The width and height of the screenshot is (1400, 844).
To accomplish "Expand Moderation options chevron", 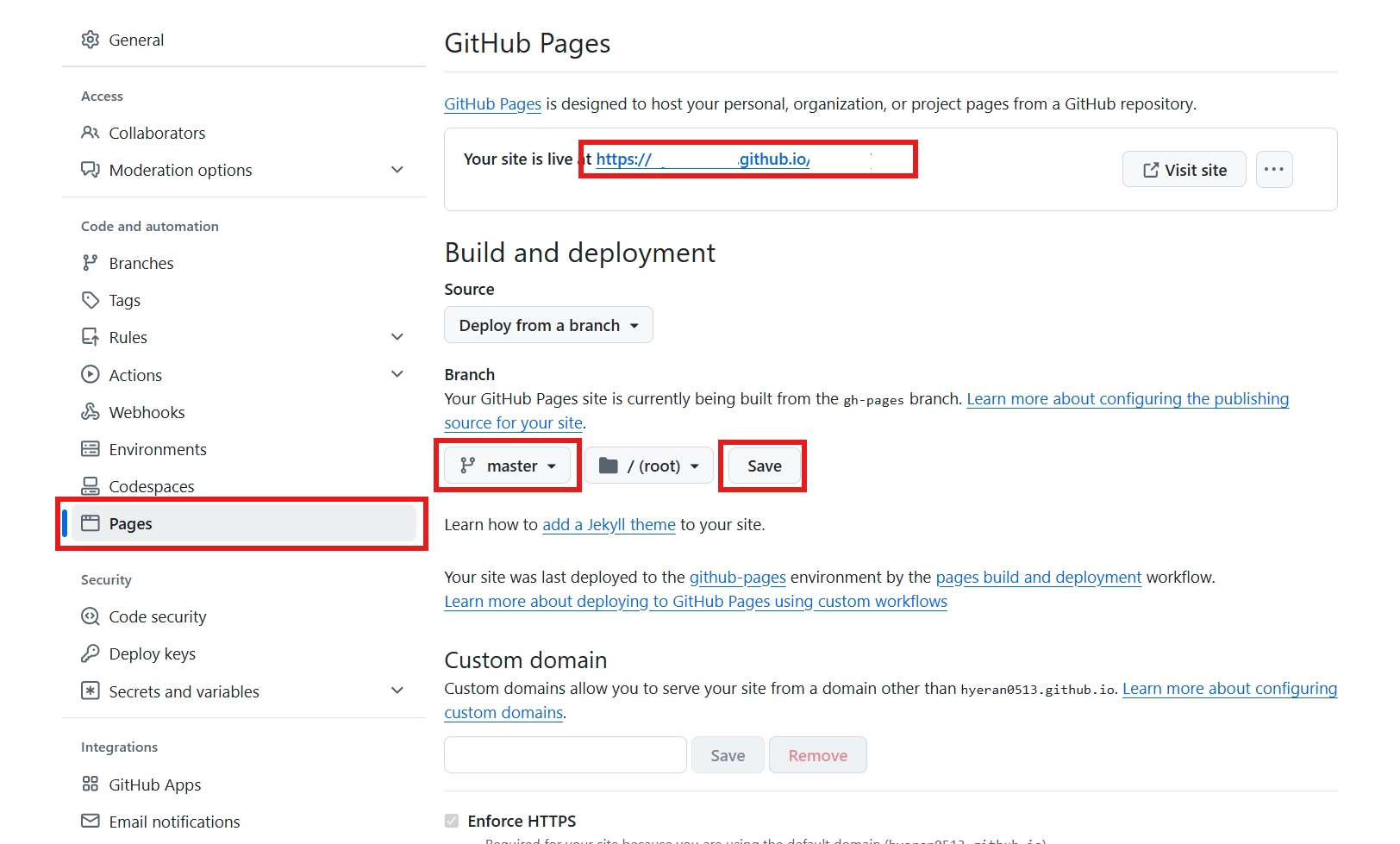I will coord(397,170).
